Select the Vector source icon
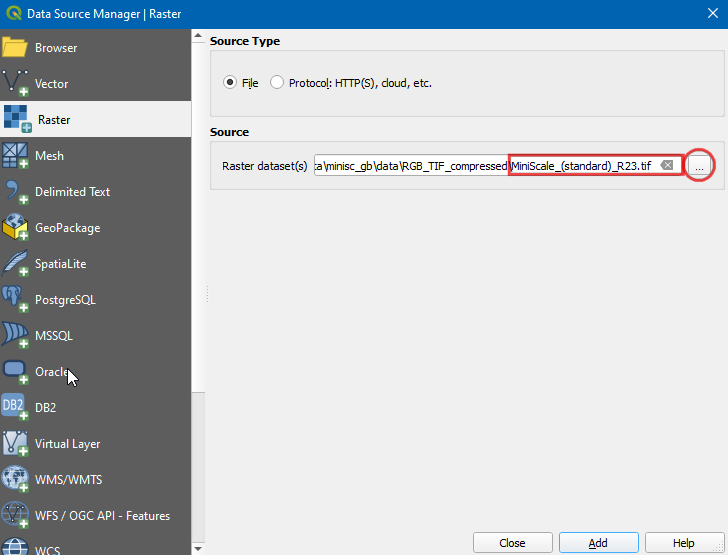 point(15,84)
